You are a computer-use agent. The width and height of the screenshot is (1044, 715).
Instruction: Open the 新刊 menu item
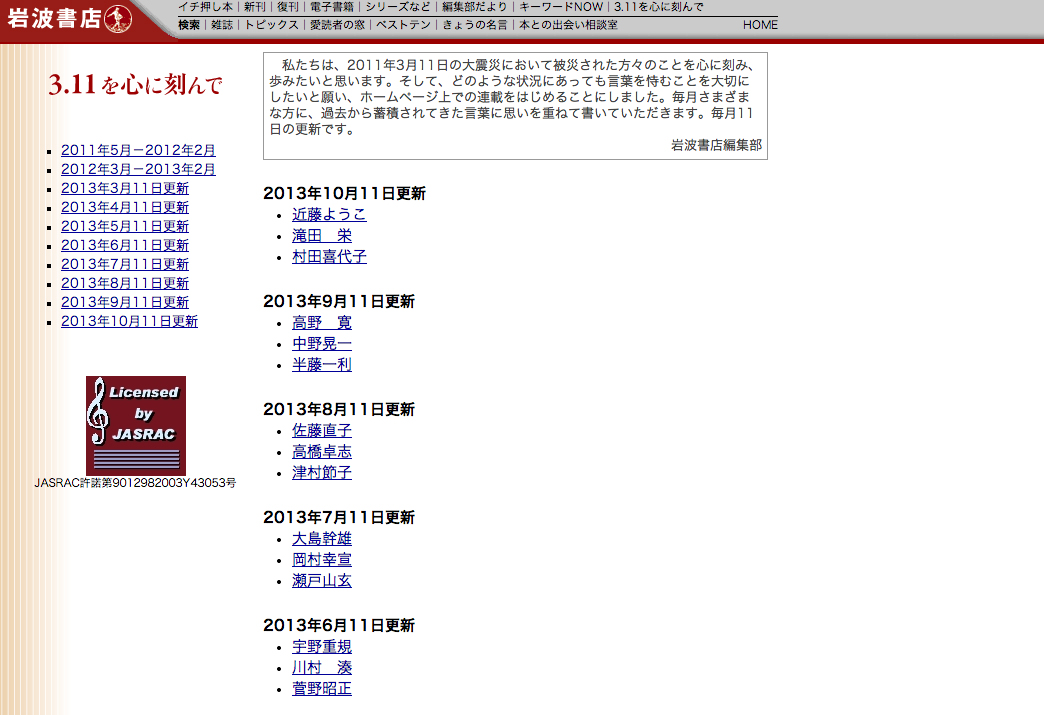(x=254, y=7)
